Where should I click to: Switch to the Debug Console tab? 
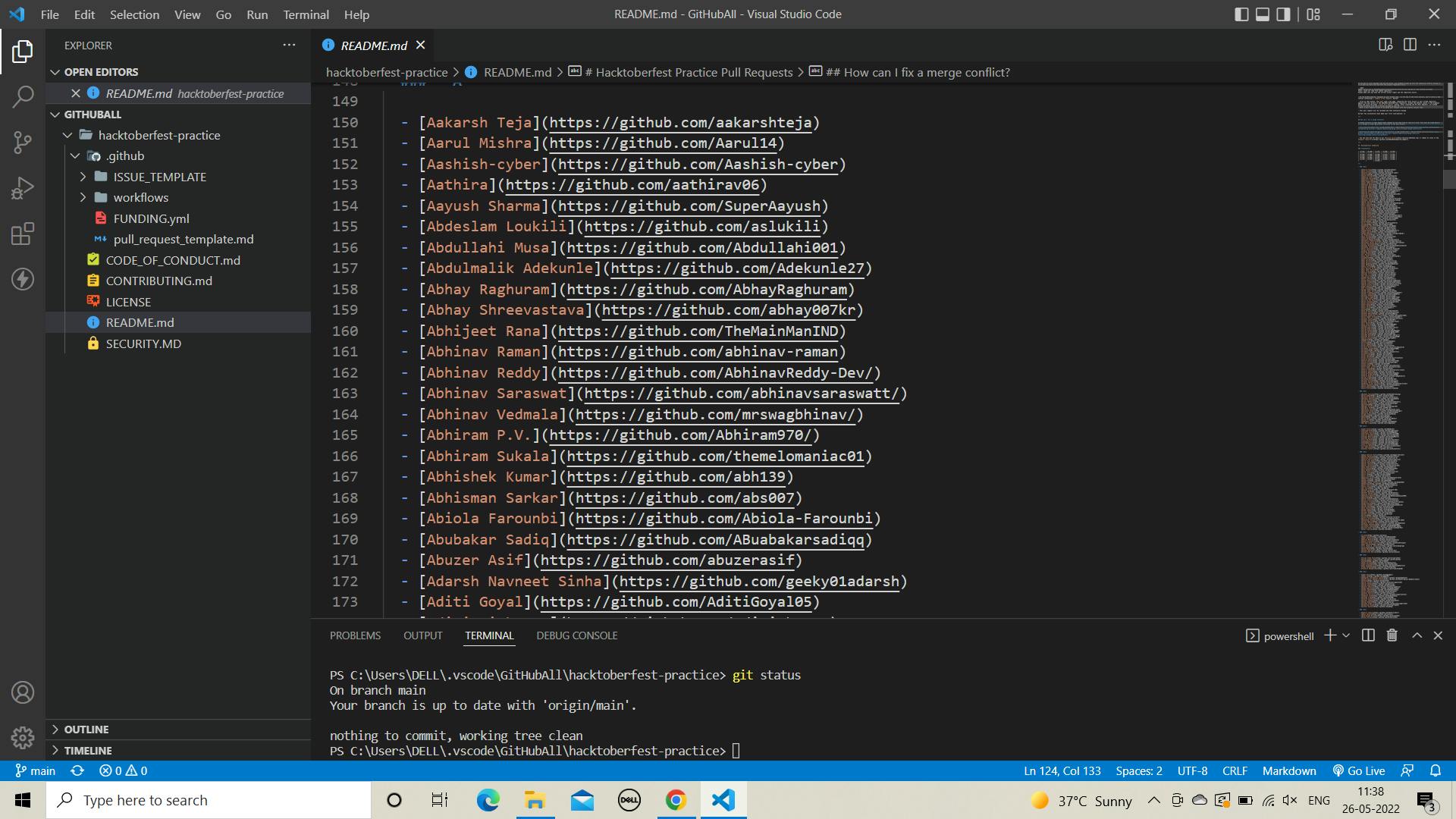pos(576,635)
